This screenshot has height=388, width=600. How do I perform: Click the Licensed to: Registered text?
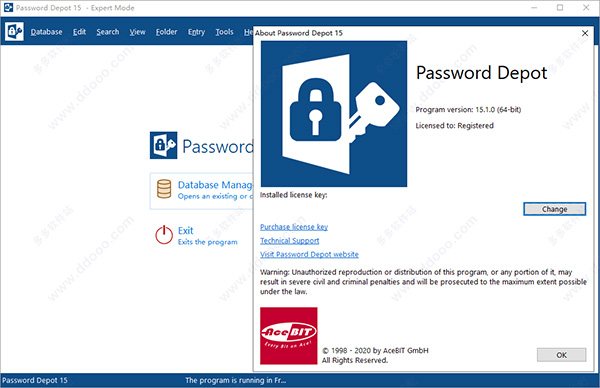pos(455,126)
